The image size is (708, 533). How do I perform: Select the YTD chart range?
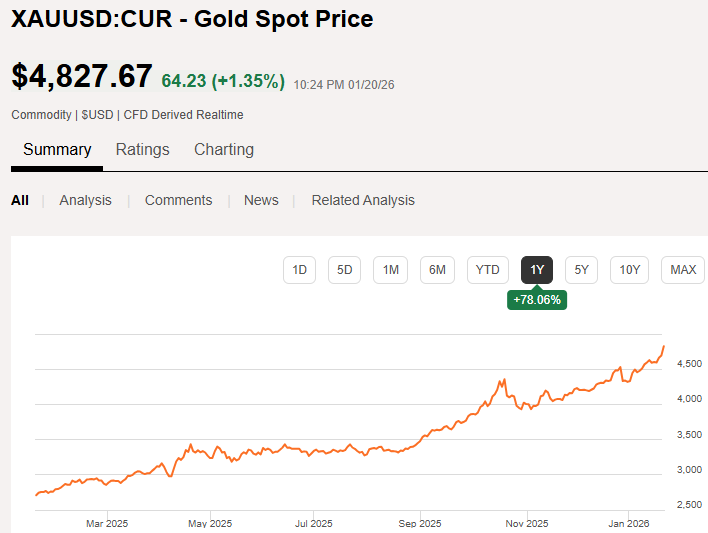click(488, 270)
